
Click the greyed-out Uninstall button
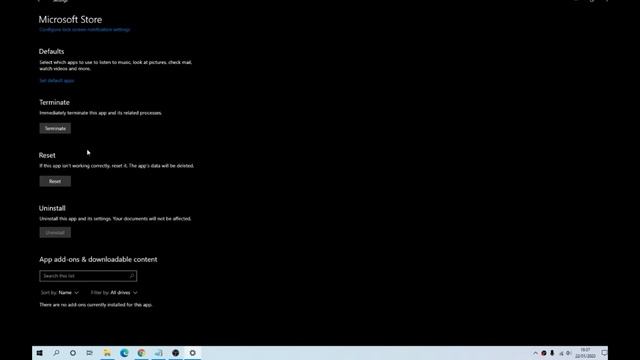click(55, 233)
